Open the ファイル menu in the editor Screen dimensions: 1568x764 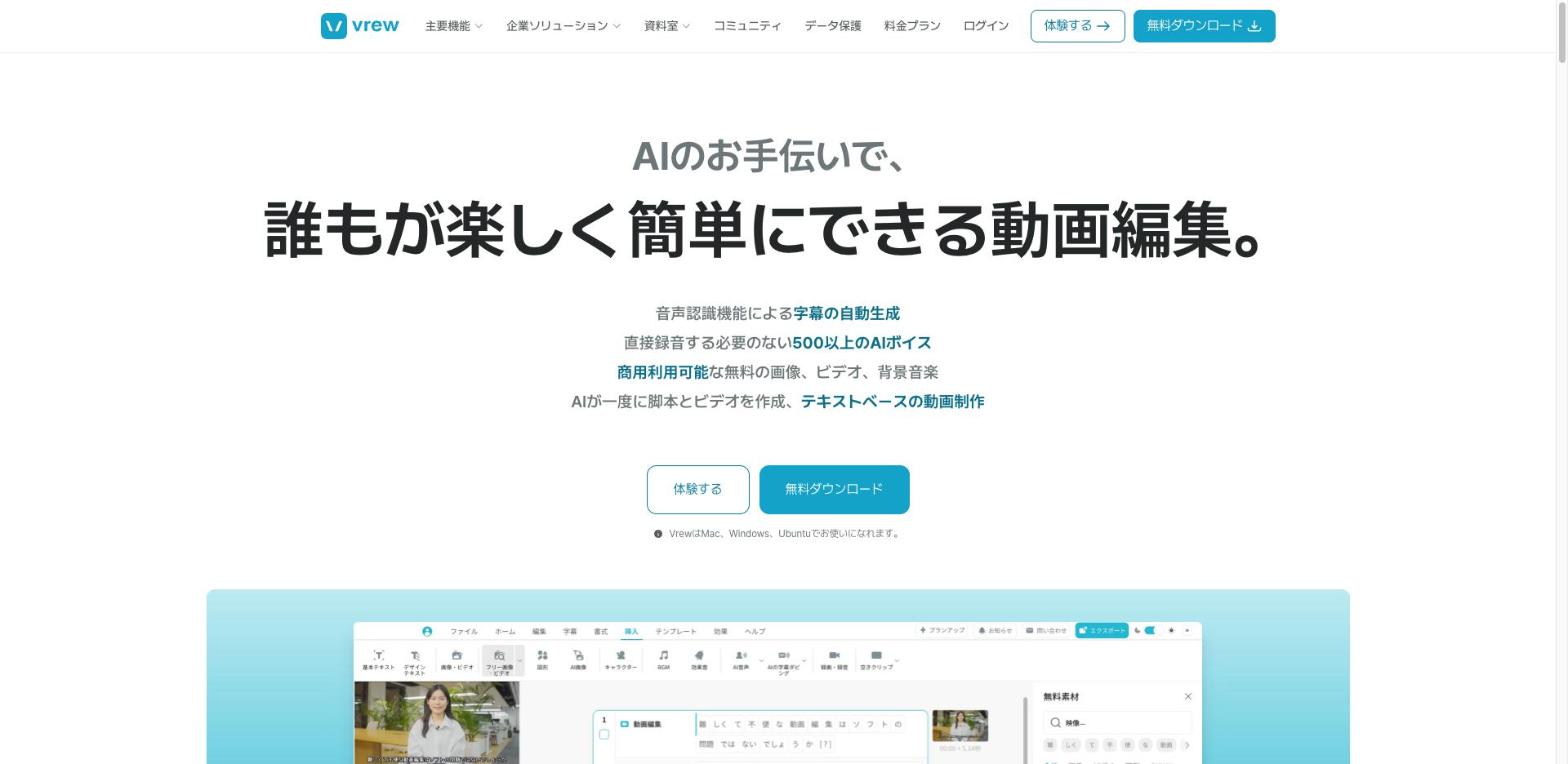coord(464,631)
